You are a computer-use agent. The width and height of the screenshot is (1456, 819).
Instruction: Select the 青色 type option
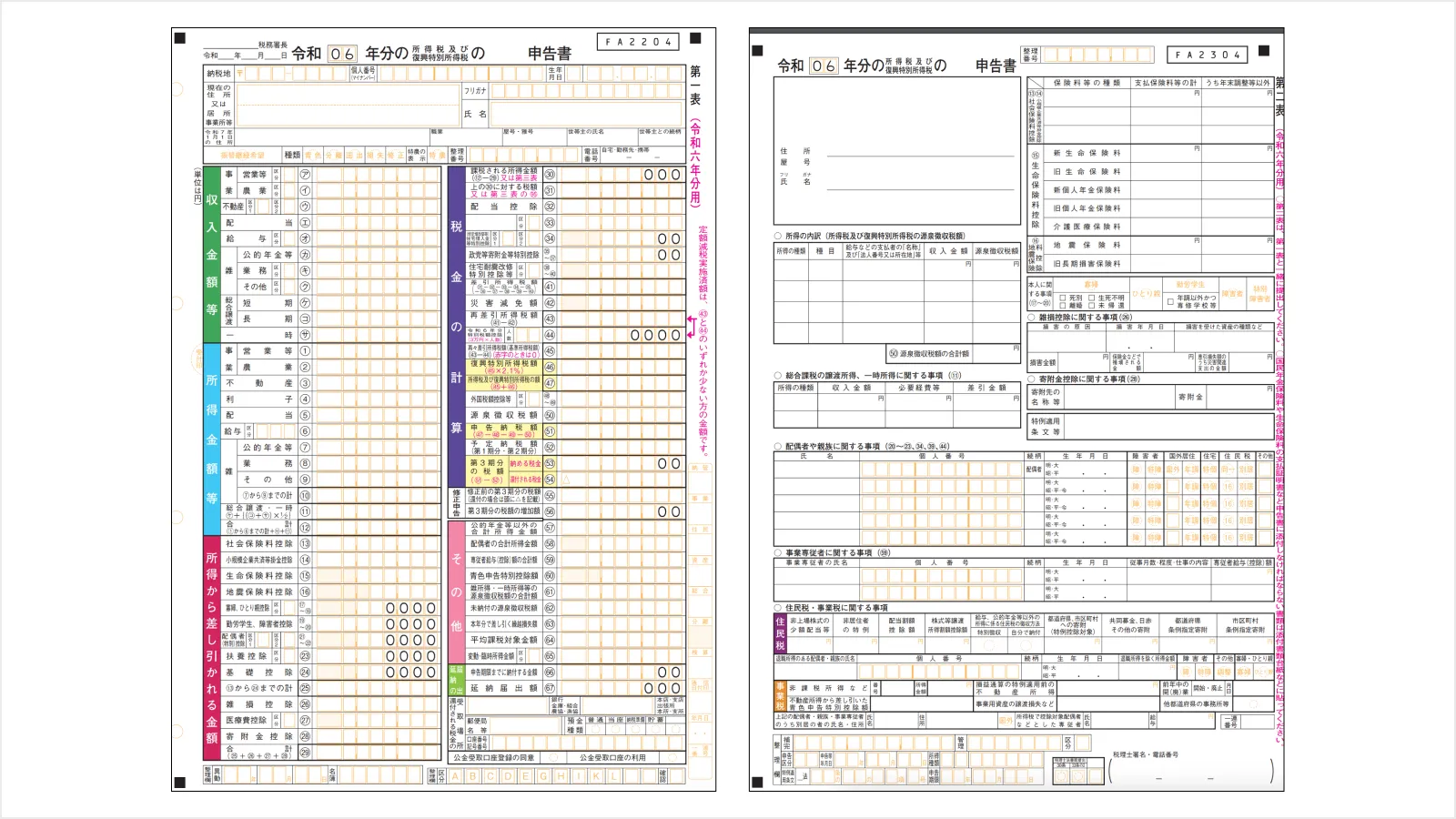313,156
